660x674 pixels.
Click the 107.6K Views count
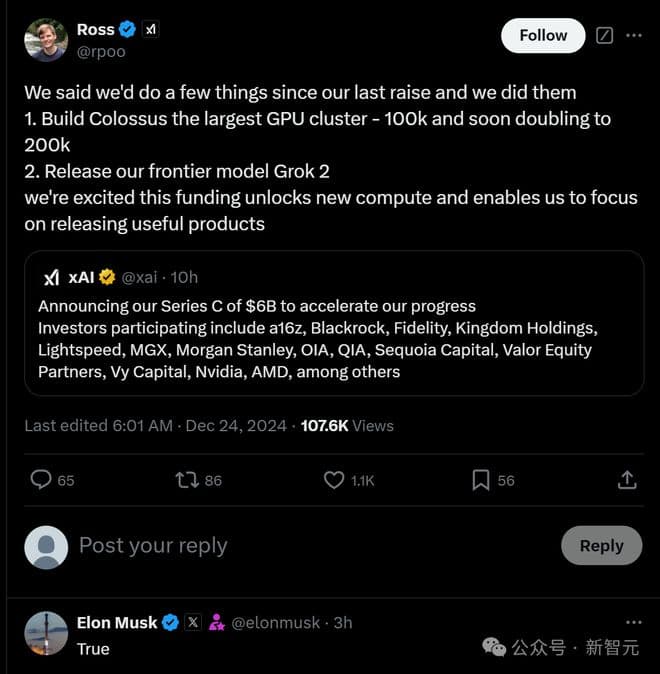pos(347,425)
